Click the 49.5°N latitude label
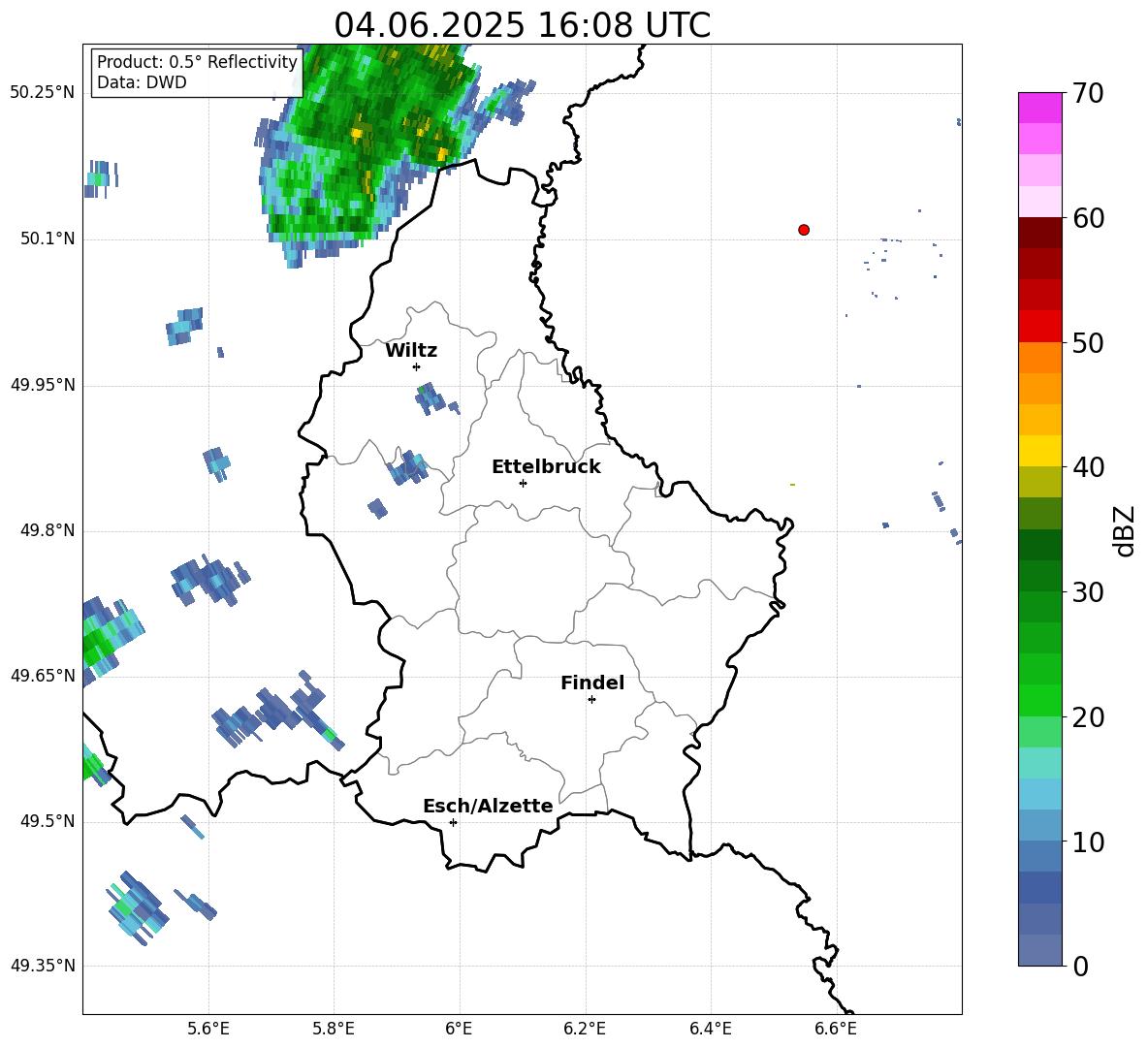 48,821
